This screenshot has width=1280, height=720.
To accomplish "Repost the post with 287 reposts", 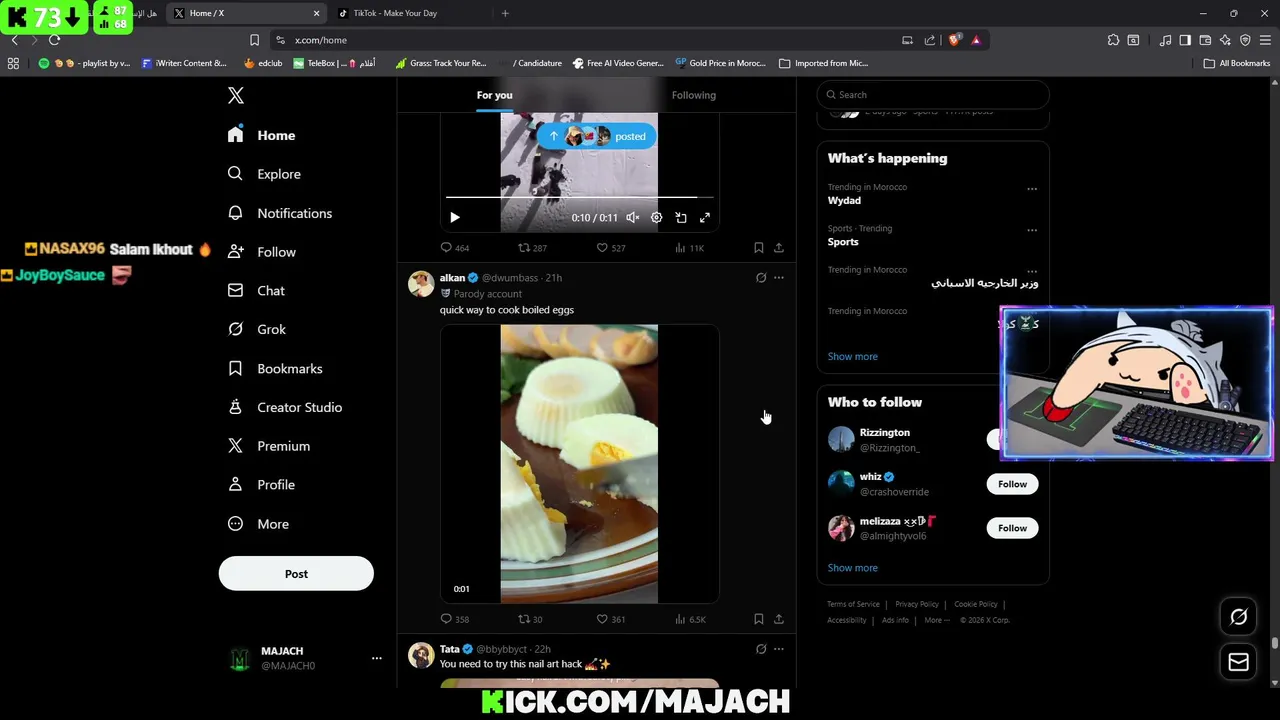I will pos(532,248).
